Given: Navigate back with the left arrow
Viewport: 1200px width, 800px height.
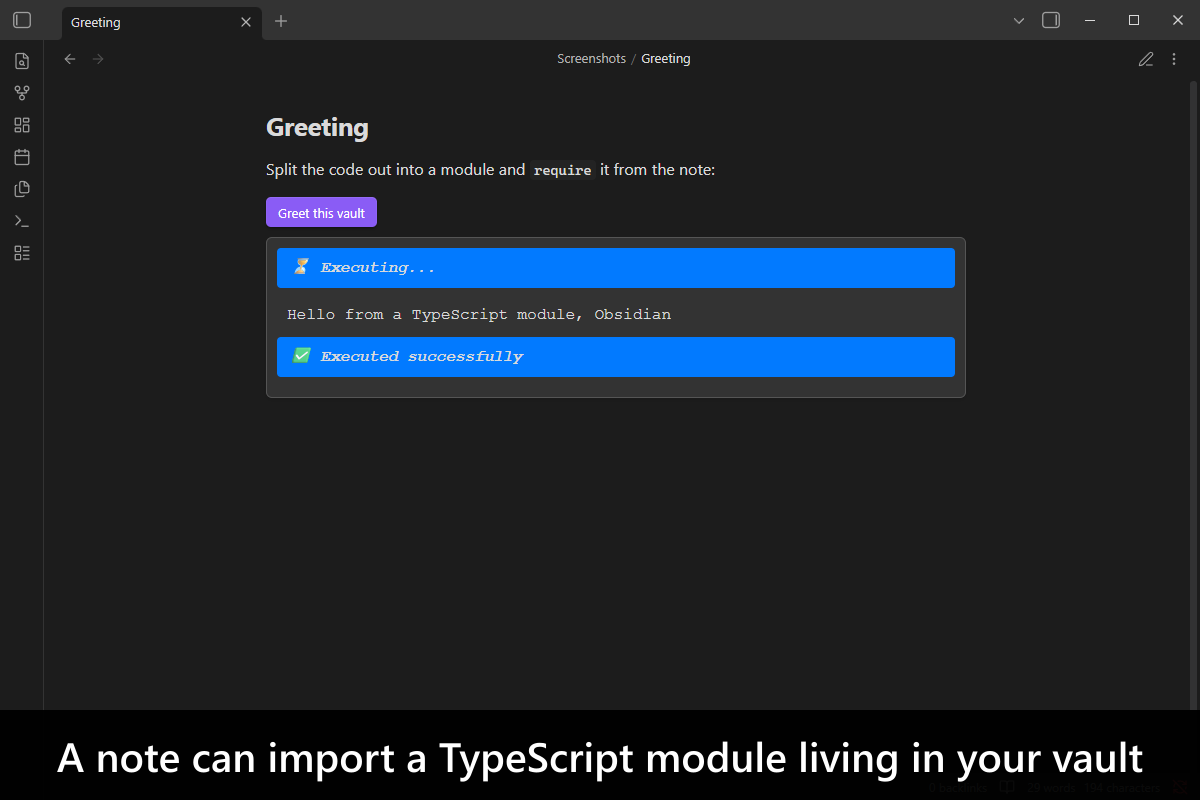Looking at the screenshot, I should pos(70,59).
